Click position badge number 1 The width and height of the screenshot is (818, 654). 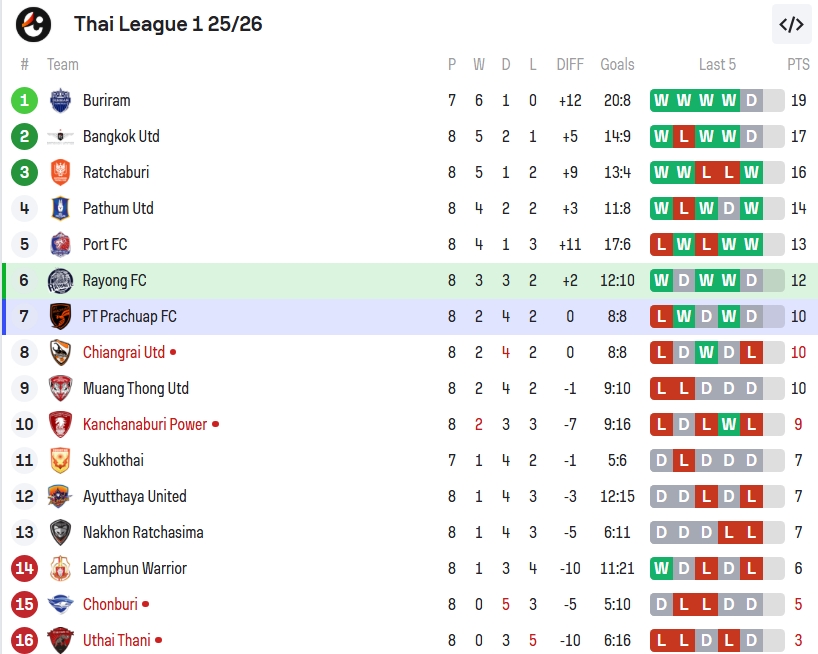[x=25, y=100]
